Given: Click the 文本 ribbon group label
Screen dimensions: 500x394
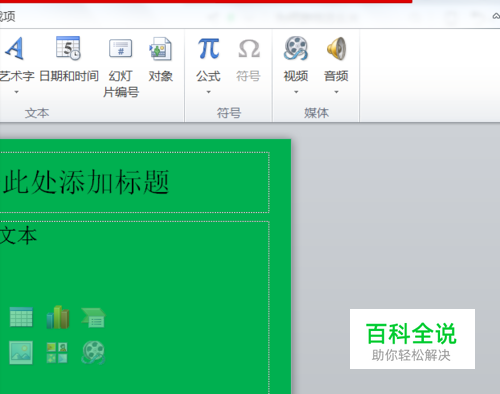Looking at the screenshot, I should pos(37,113).
